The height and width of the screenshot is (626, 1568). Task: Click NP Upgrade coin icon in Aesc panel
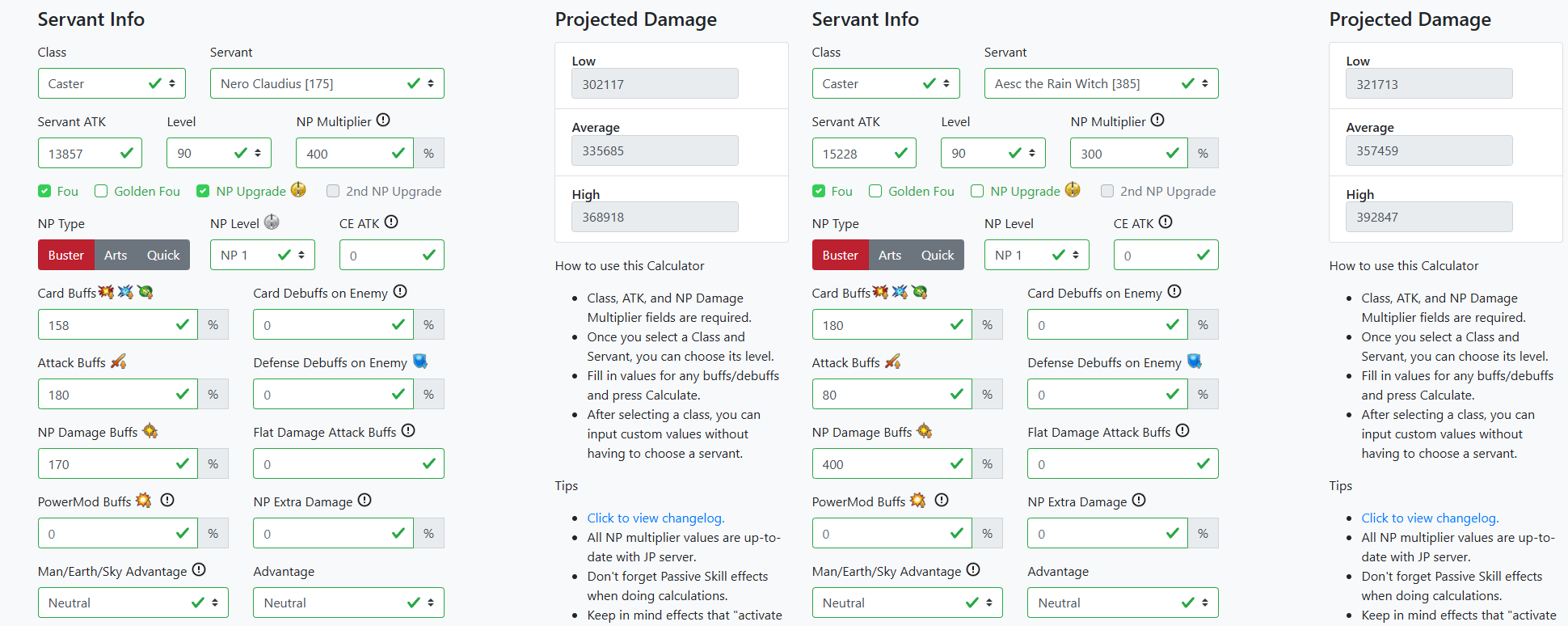1073,190
